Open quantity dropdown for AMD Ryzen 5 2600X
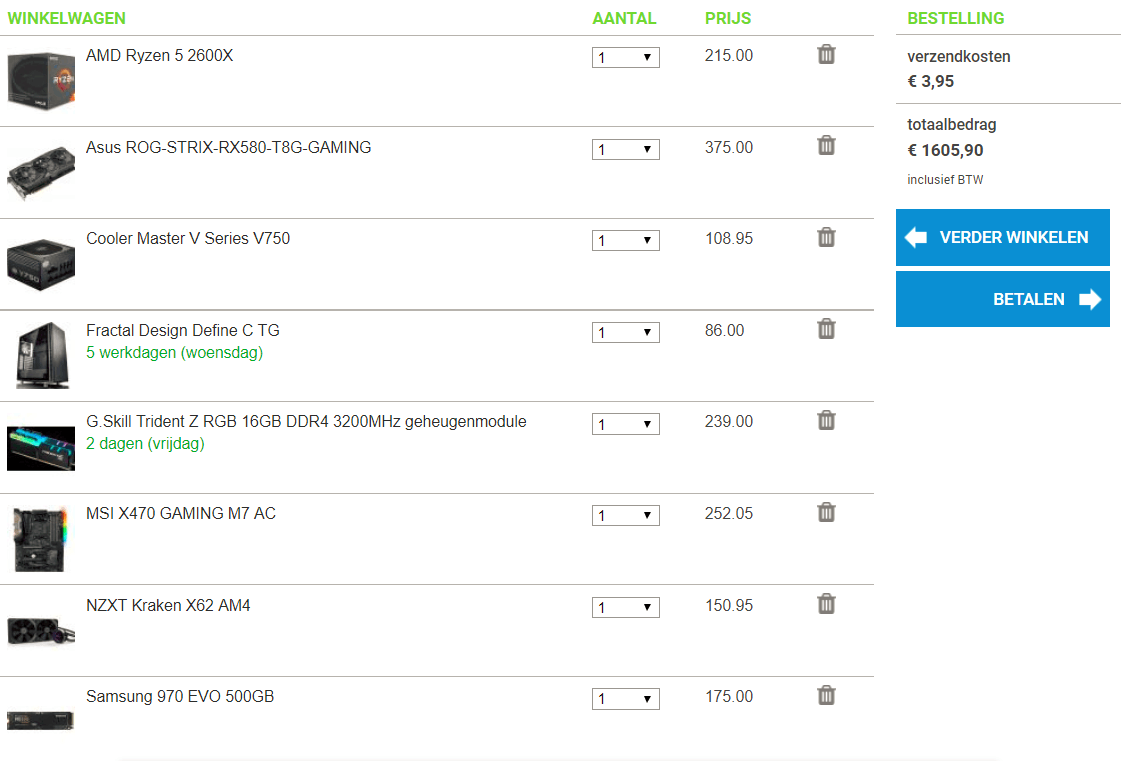Viewport: 1124px width, 761px height. click(x=626, y=57)
